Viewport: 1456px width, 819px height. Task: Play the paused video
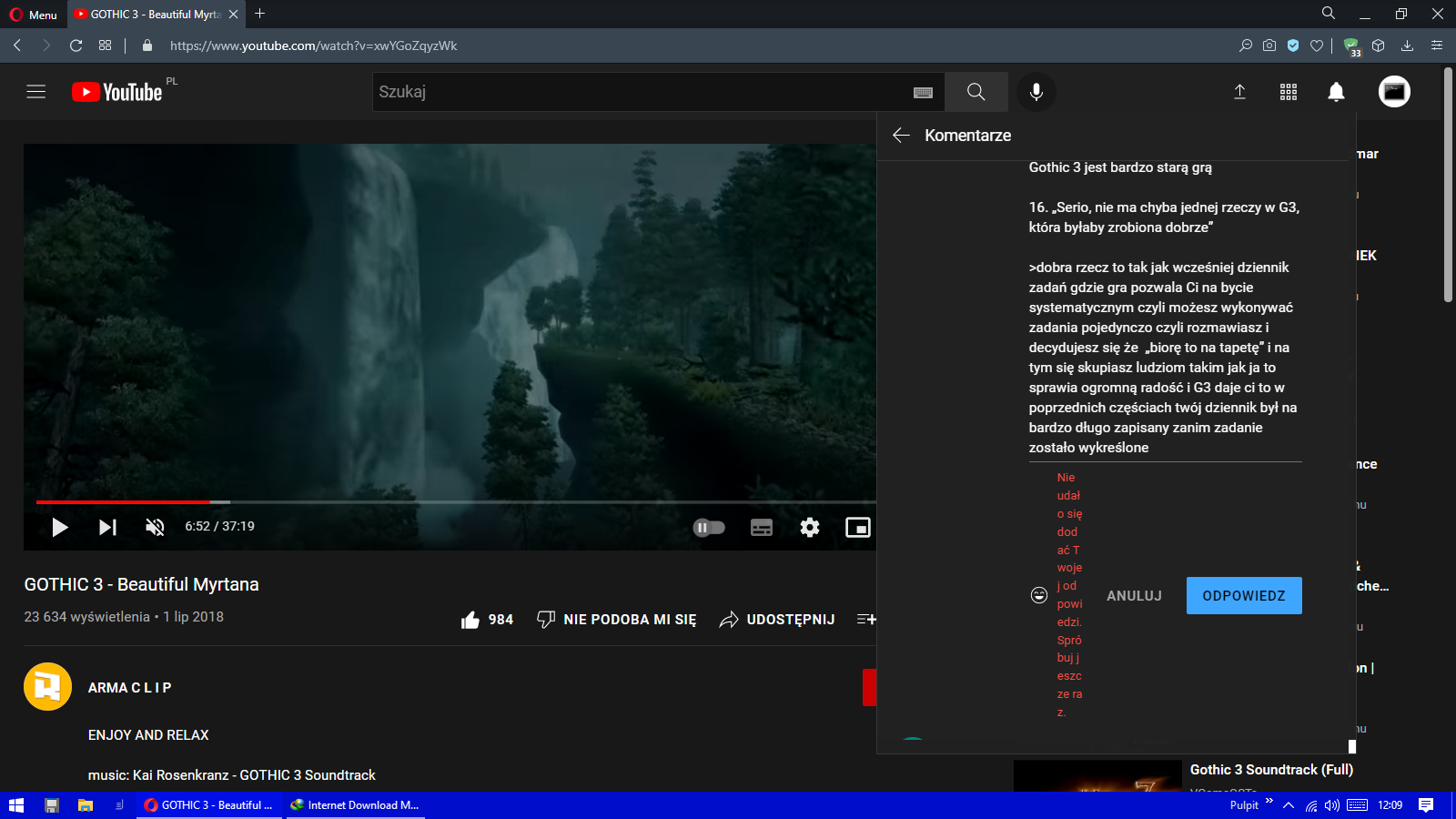(60, 527)
